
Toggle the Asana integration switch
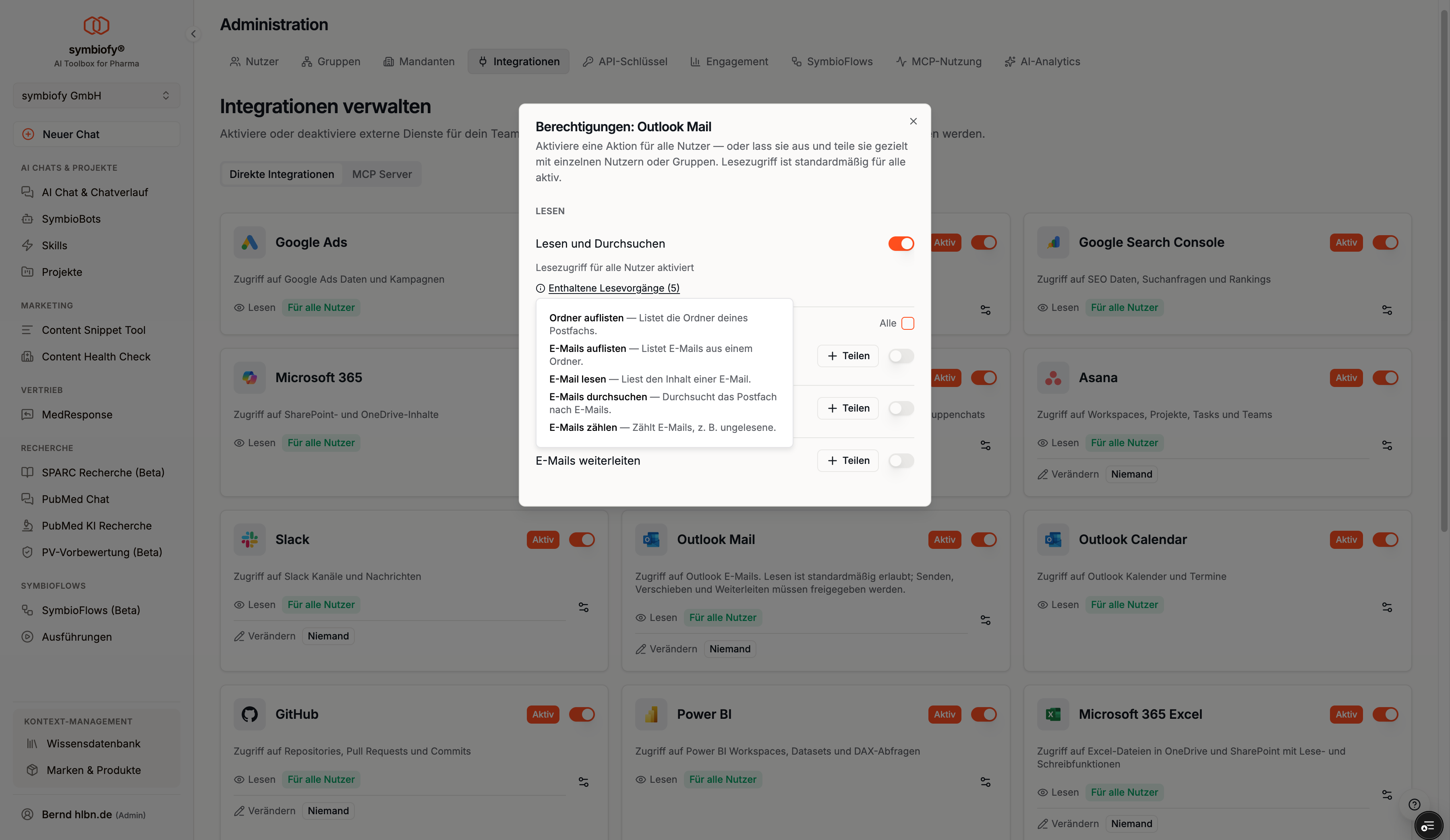[x=1385, y=377]
